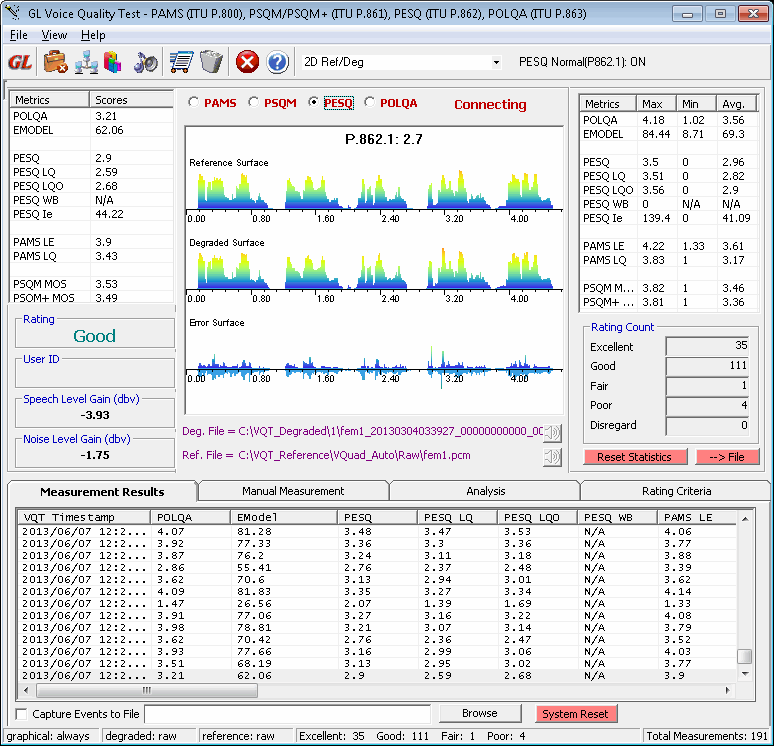Image resolution: width=774 pixels, height=747 pixels.
Task: Open the View menu
Action: click(54, 35)
